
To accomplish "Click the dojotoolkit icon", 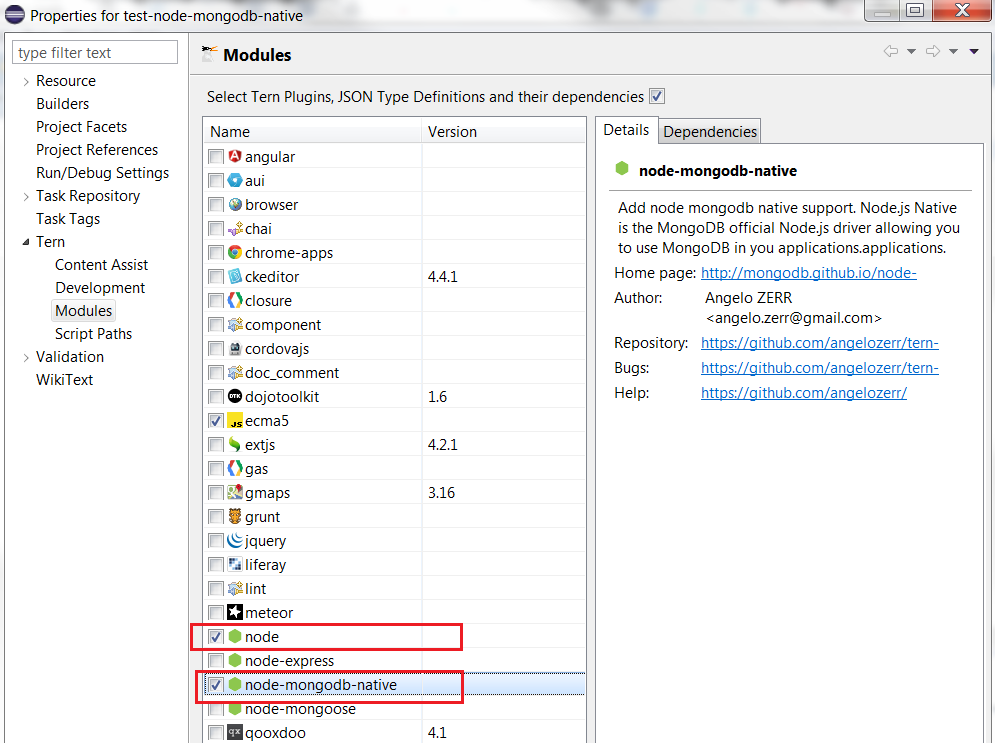I will 237,396.
